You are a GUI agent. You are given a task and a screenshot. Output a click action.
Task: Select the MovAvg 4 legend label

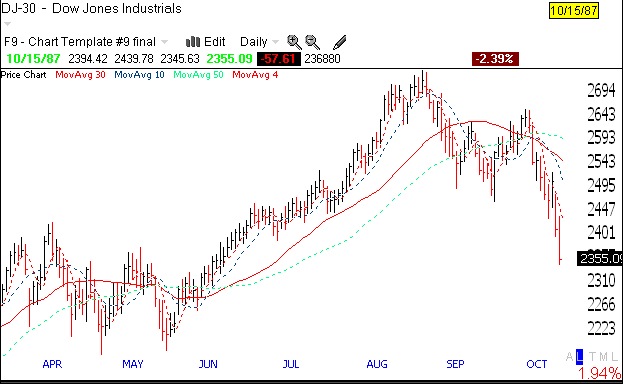pos(255,75)
